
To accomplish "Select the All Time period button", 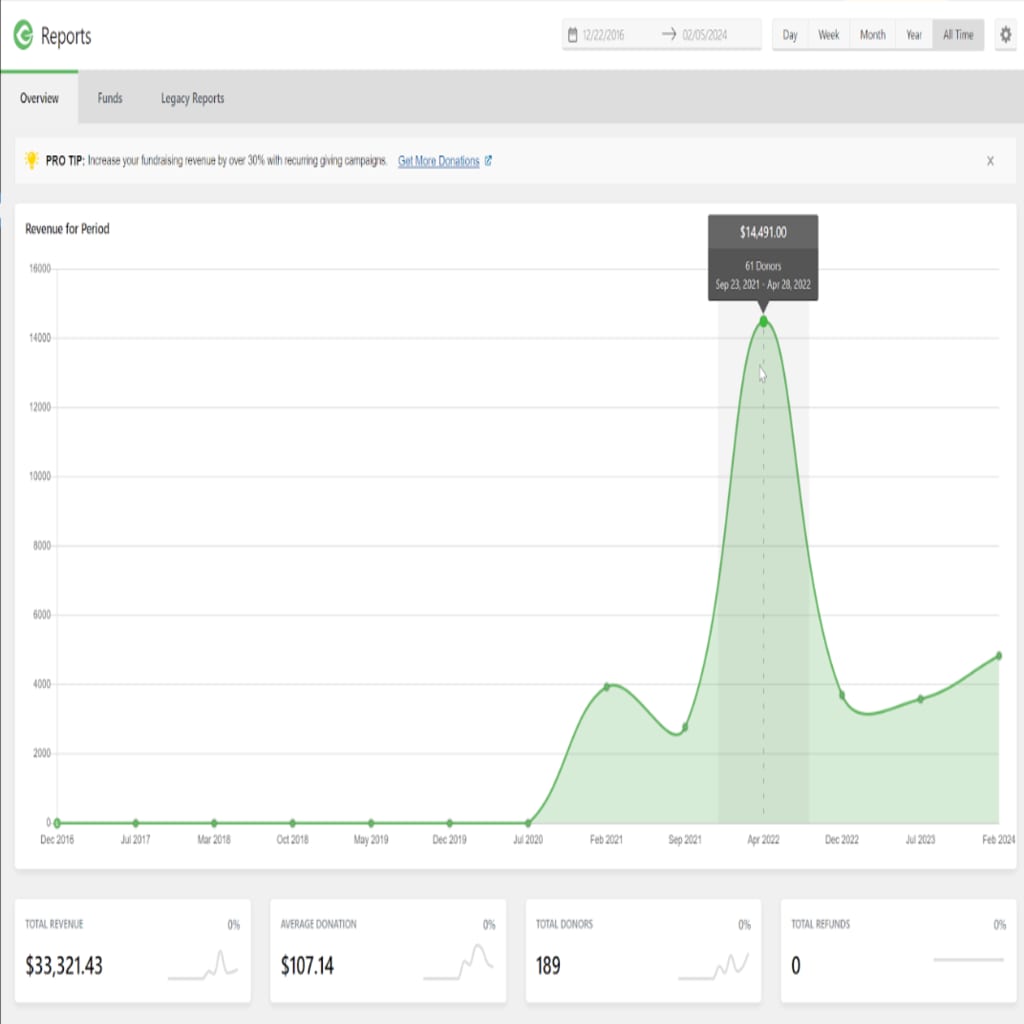I will click(x=958, y=35).
